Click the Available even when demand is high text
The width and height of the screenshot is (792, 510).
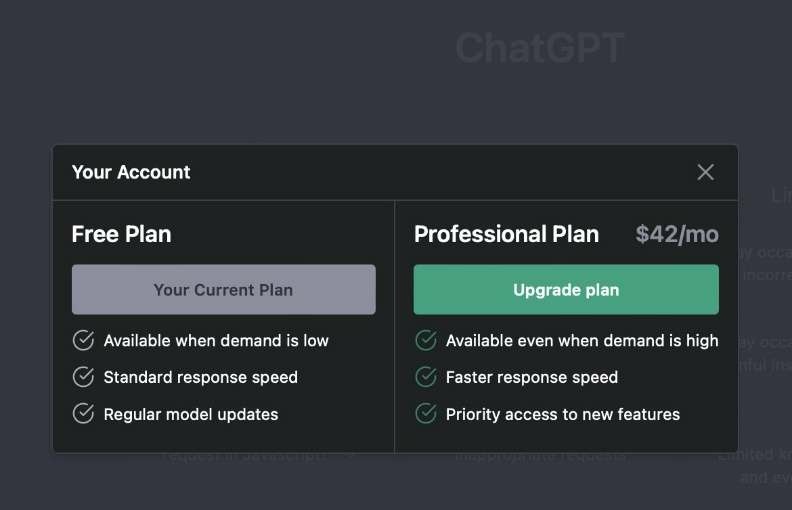(582, 341)
